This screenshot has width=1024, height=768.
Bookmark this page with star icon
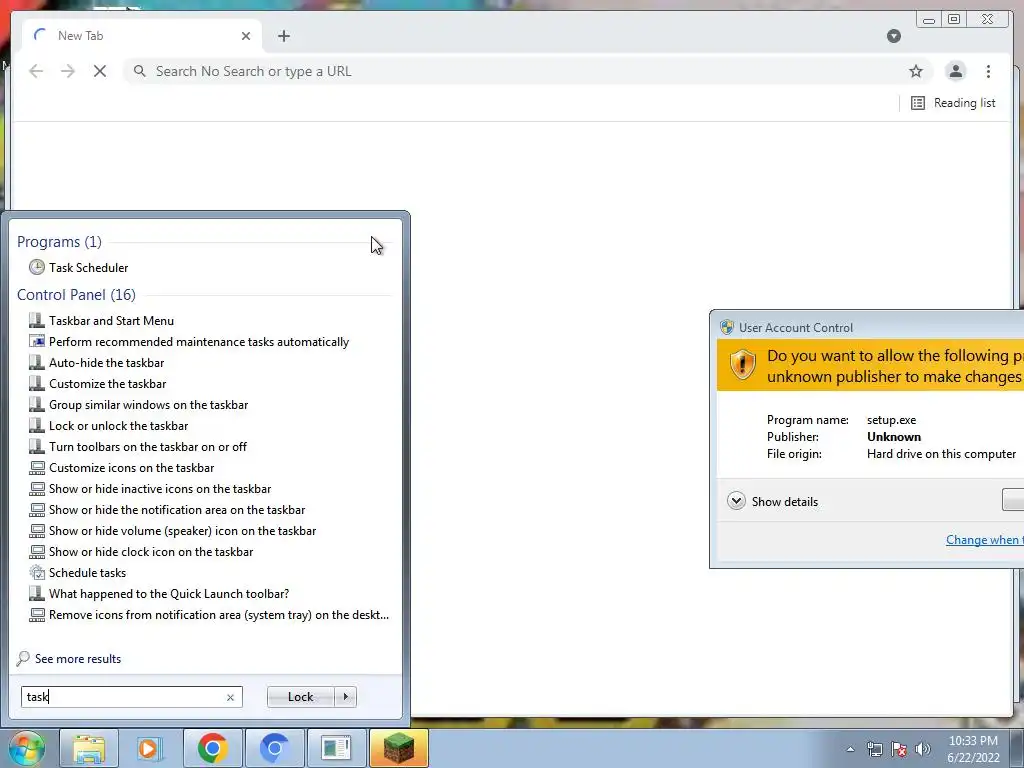(x=916, y=71)
